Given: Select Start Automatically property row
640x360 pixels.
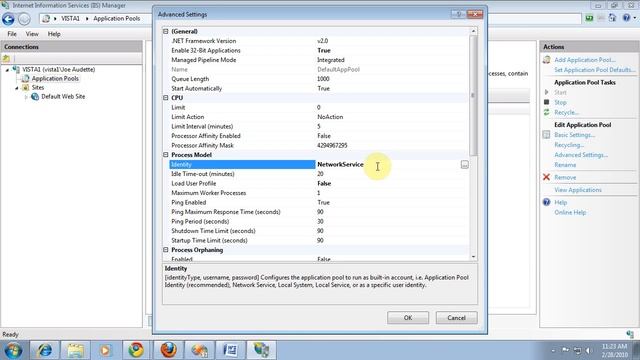Looking at the screenshot, I should point(319,89).
